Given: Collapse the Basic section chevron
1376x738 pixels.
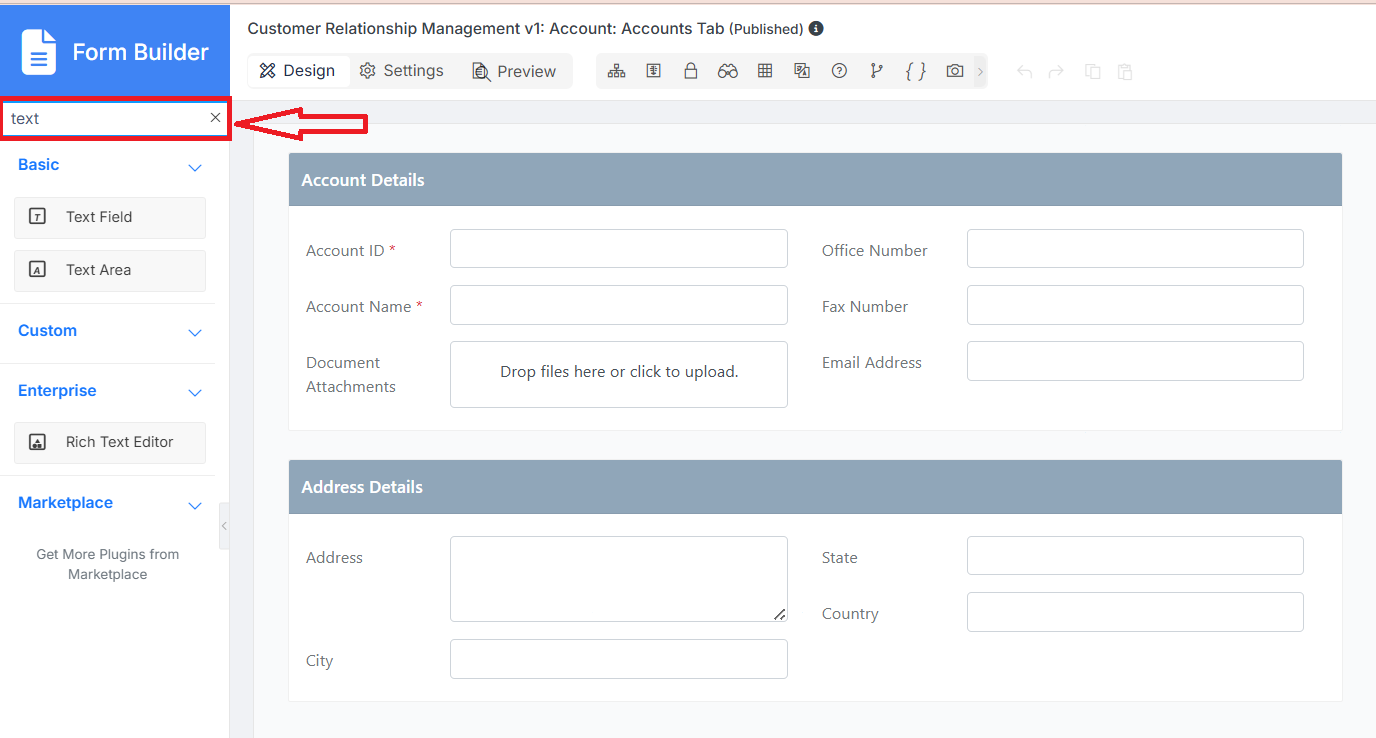Looking at the screenshot, I should click(195, 167).
